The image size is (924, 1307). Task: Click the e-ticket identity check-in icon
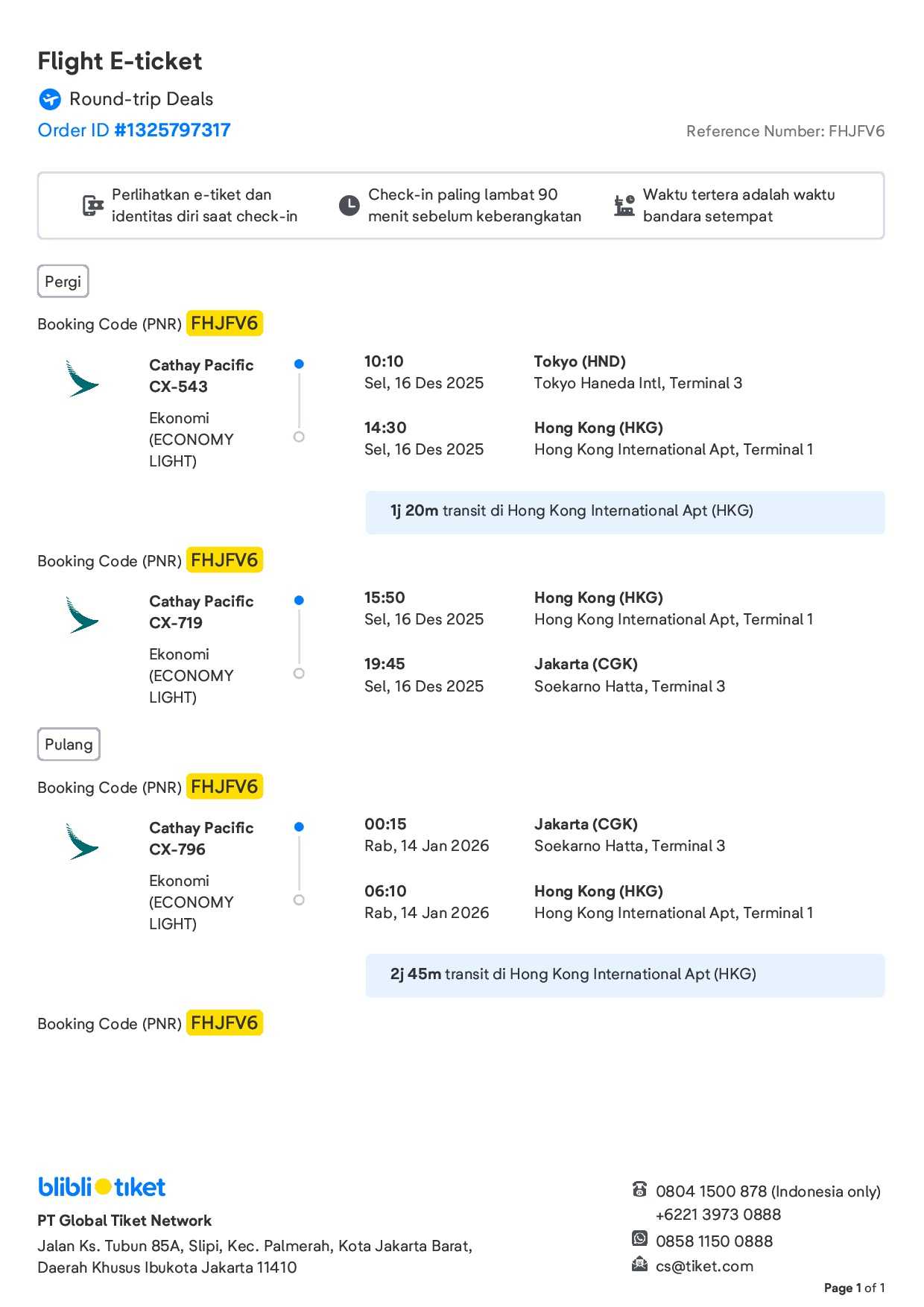92,206
